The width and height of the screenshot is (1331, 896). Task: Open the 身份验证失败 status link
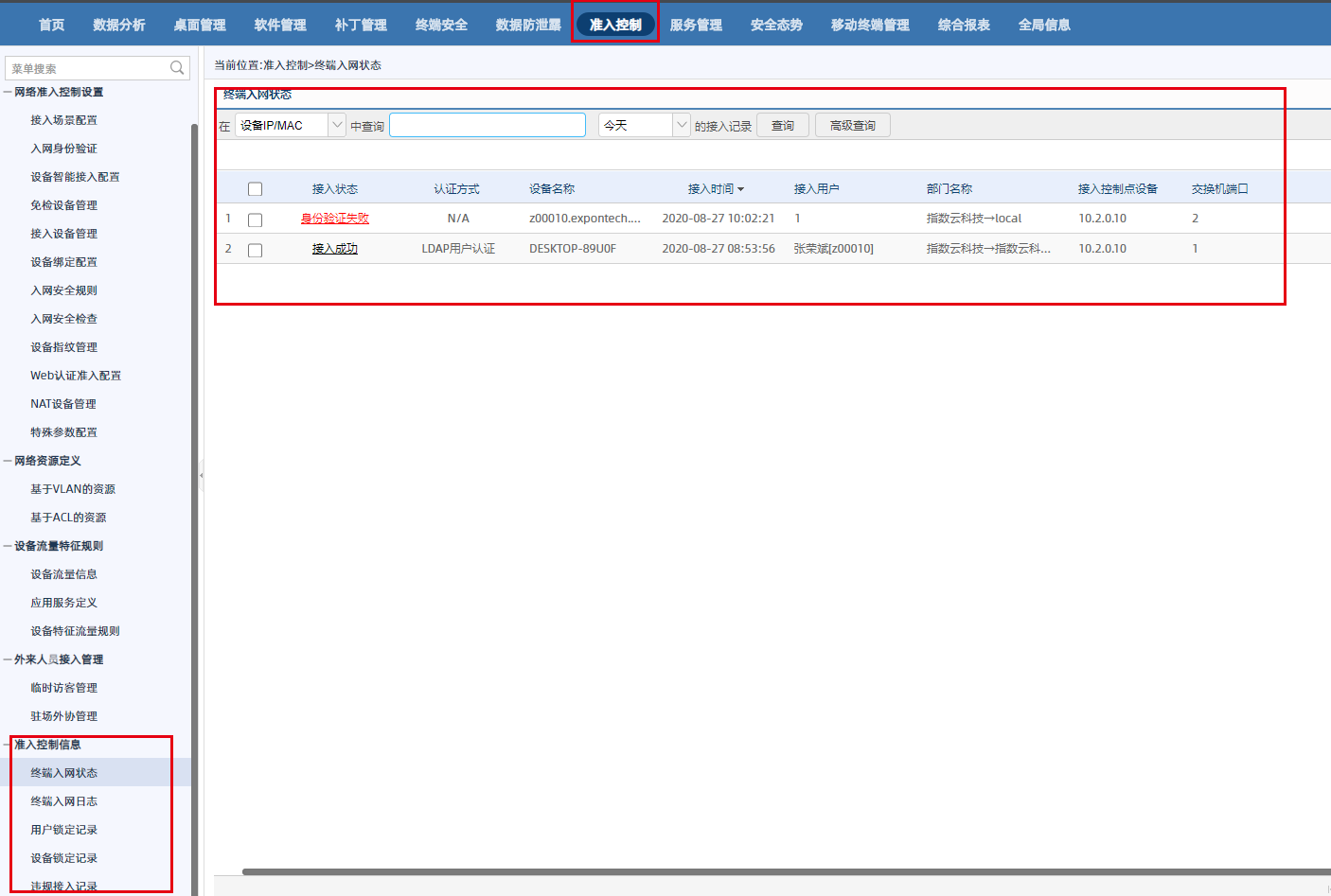tap(335, 219)
